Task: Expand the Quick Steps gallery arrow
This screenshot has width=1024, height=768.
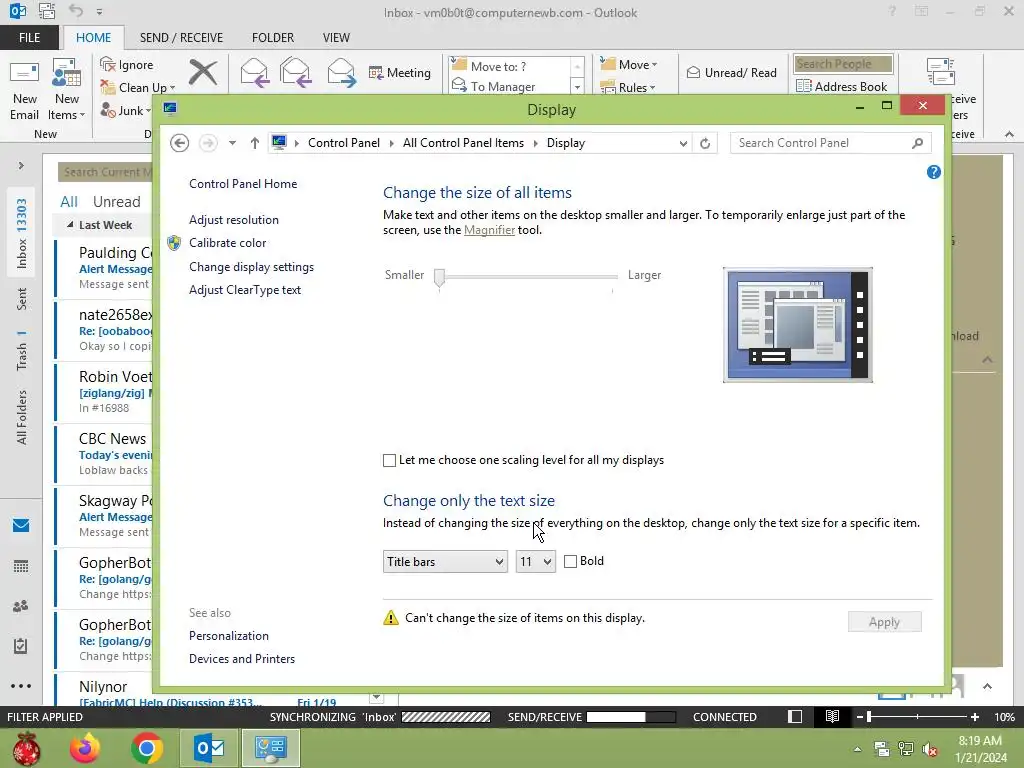Action: coord(577,86)
